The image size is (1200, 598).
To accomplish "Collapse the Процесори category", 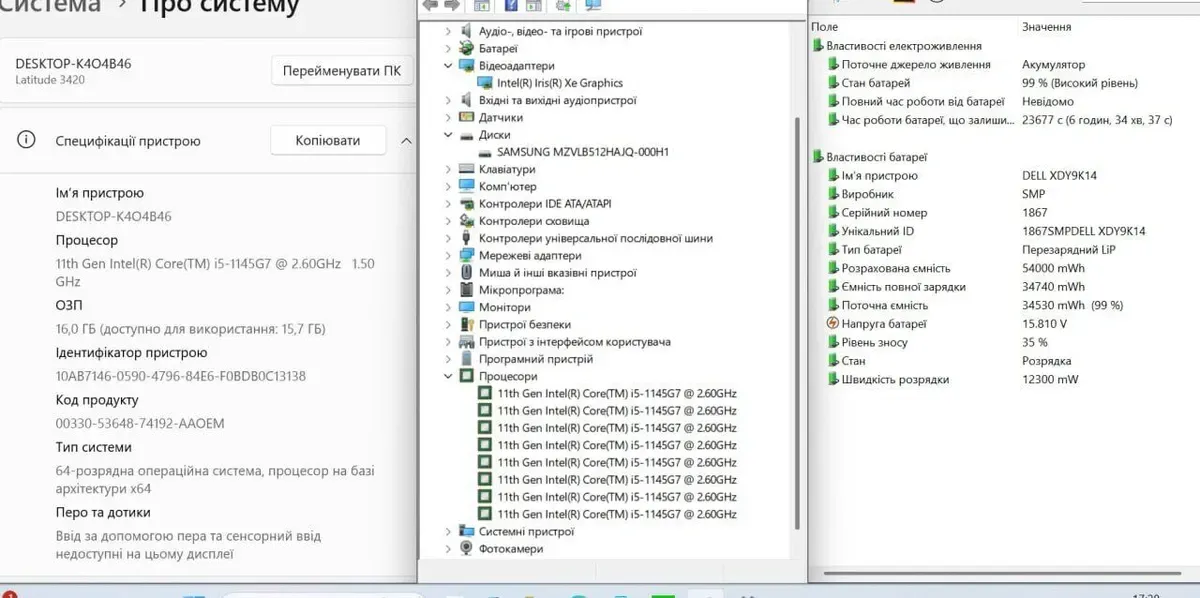I will click(x=448, y=376).
